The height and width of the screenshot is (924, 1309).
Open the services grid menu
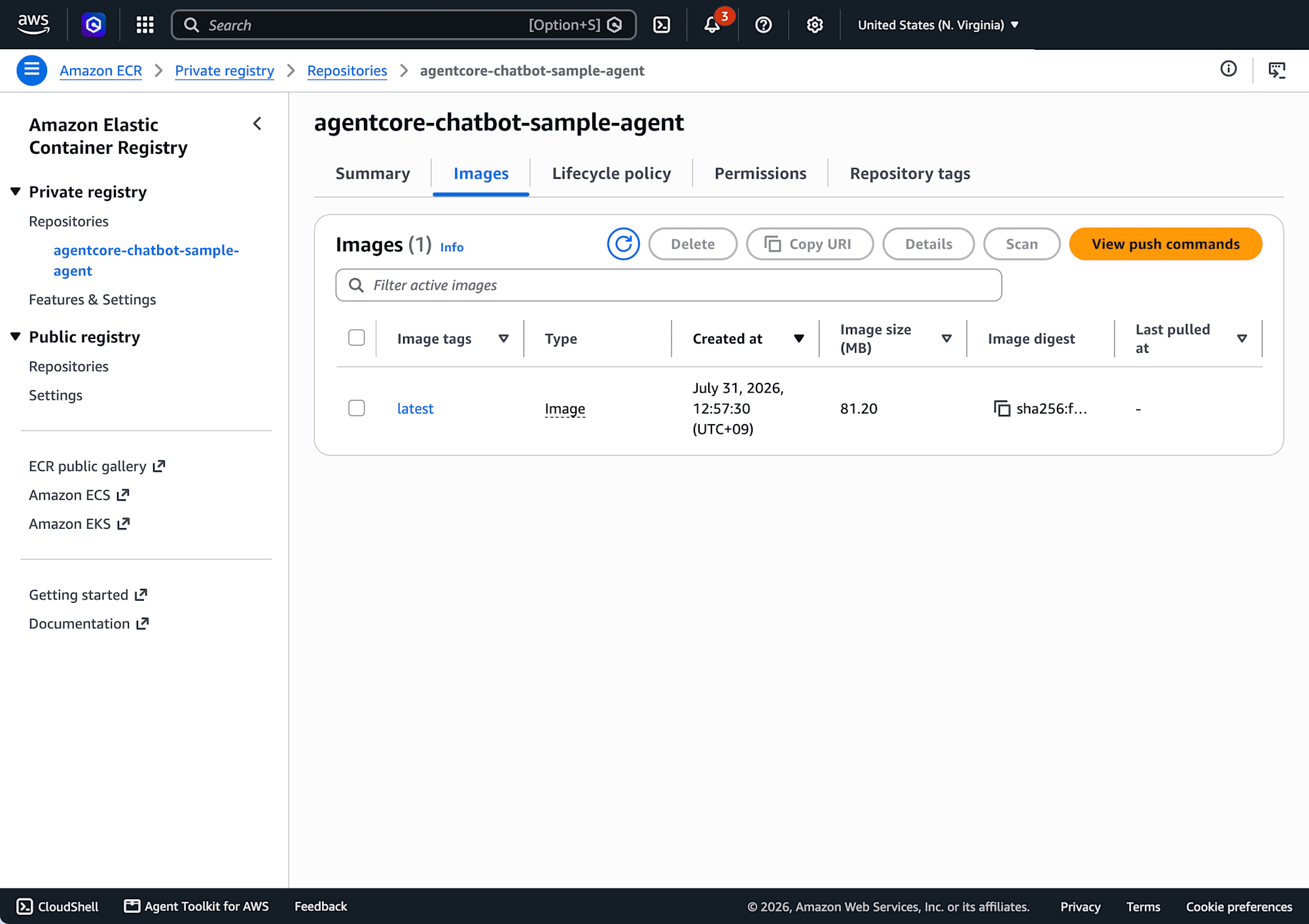[145, 25]
